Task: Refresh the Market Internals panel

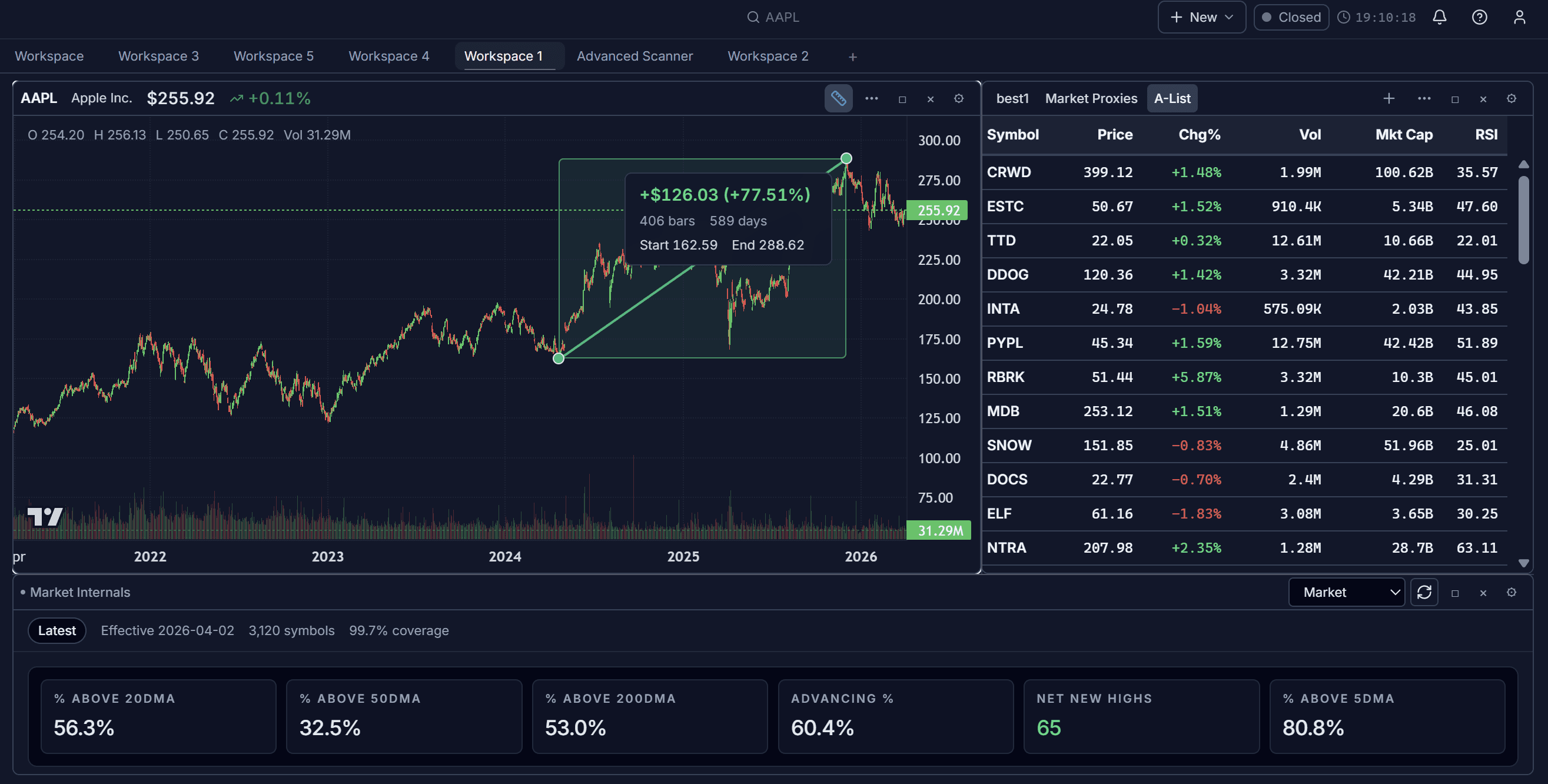Action: click(x=1424, y=592)
